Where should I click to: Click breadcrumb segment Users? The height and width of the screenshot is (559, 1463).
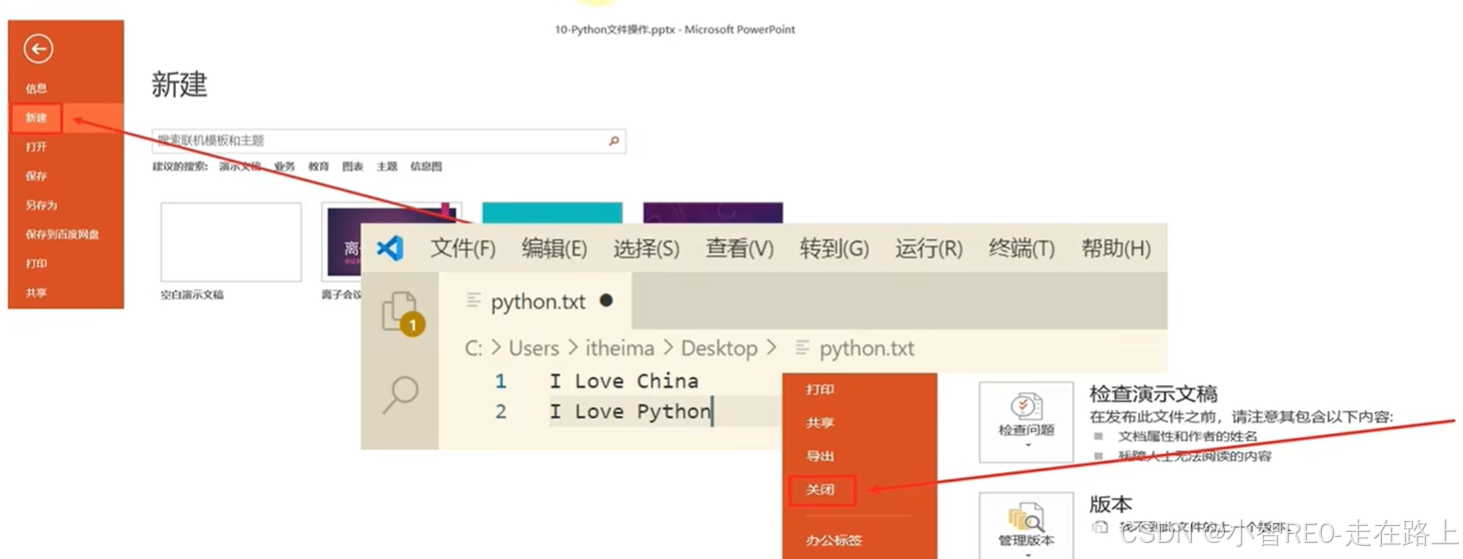[x=534, y=348]
